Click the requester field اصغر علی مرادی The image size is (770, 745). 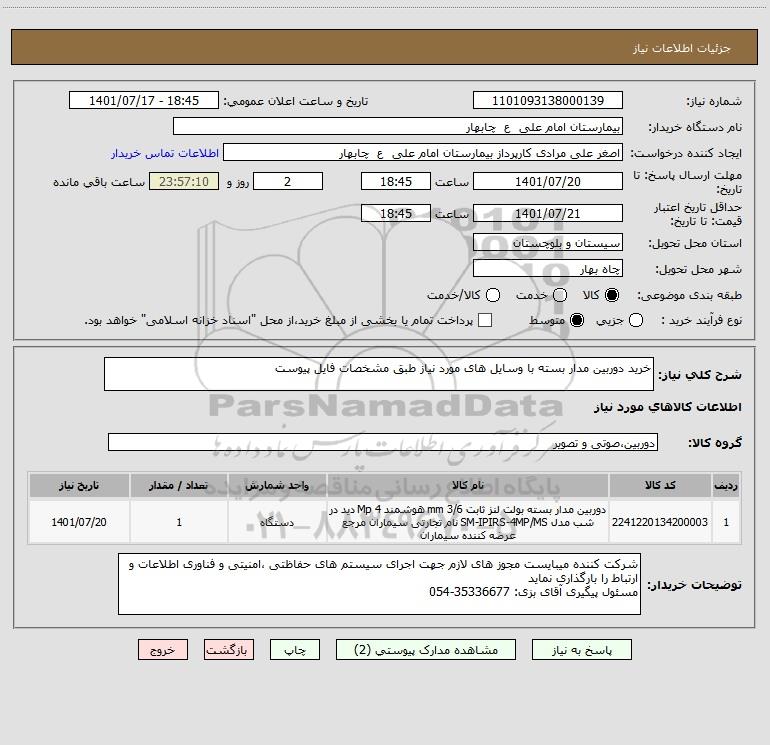click(x=423, y=153)
